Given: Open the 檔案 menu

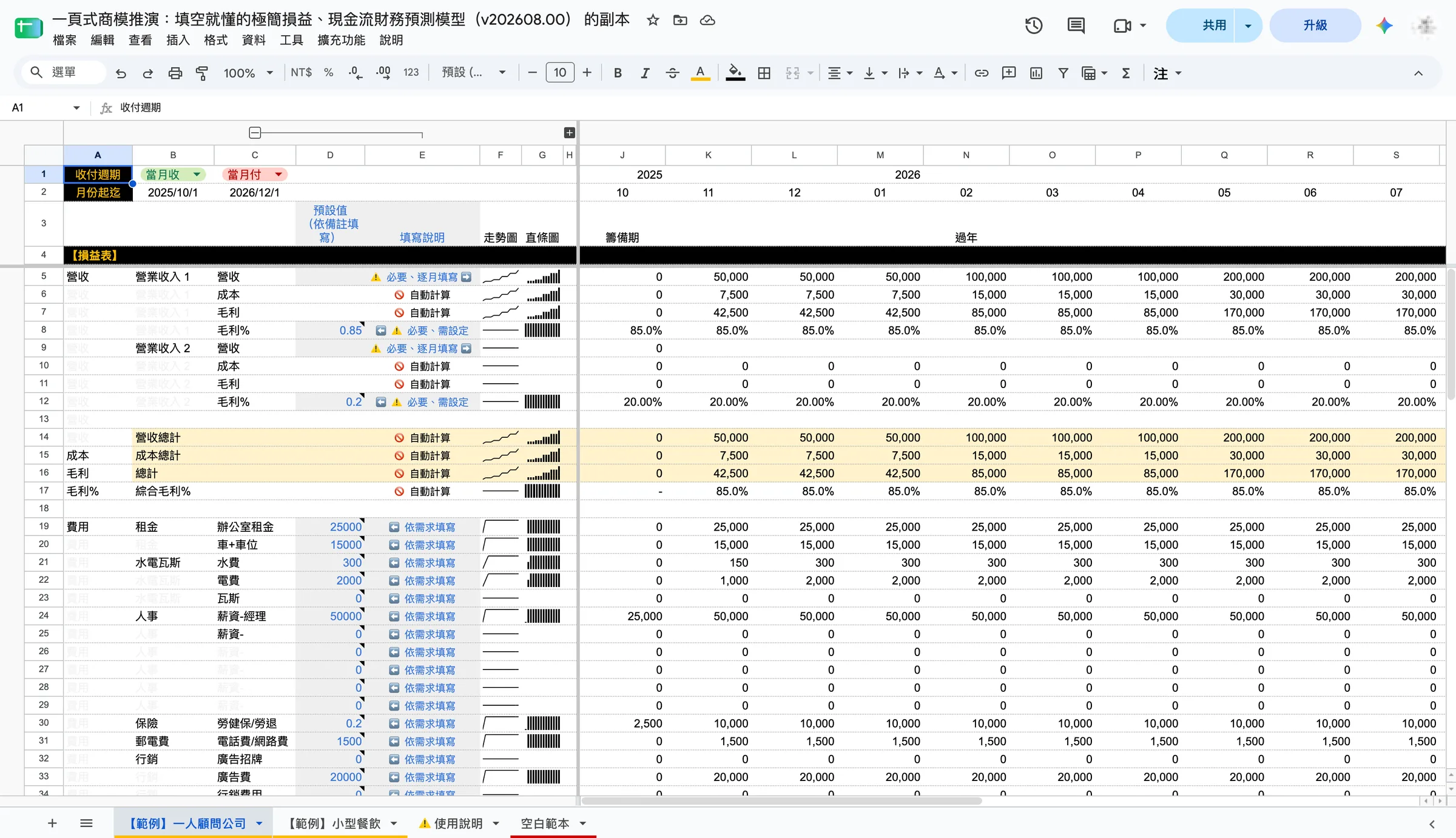Looking at the screenshot, I should [x=64, y=40].
